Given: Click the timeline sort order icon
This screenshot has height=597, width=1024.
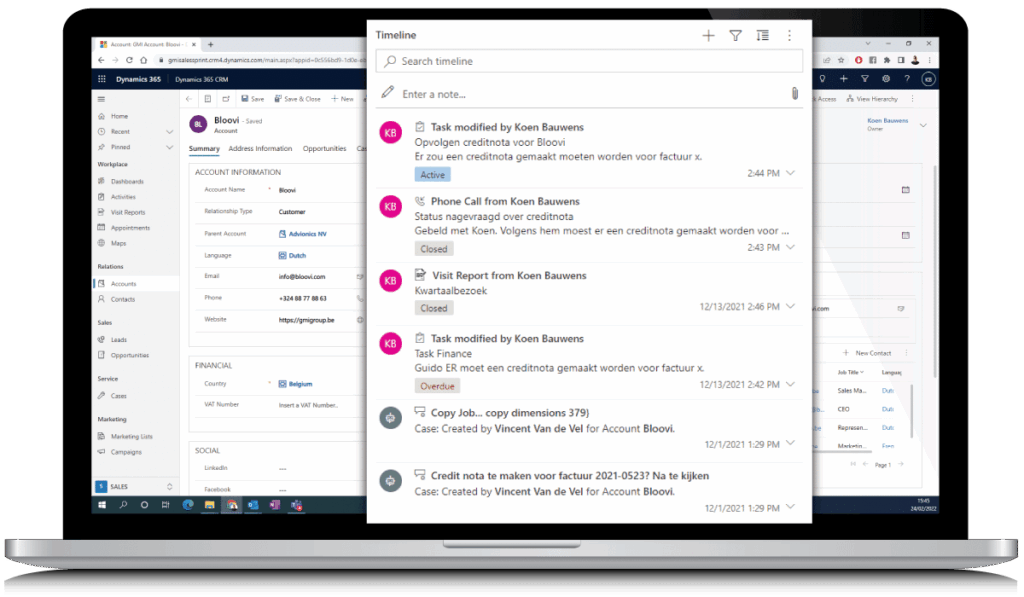Looking at the screenshot, I should pyautogui.click(x=762, y=36).
